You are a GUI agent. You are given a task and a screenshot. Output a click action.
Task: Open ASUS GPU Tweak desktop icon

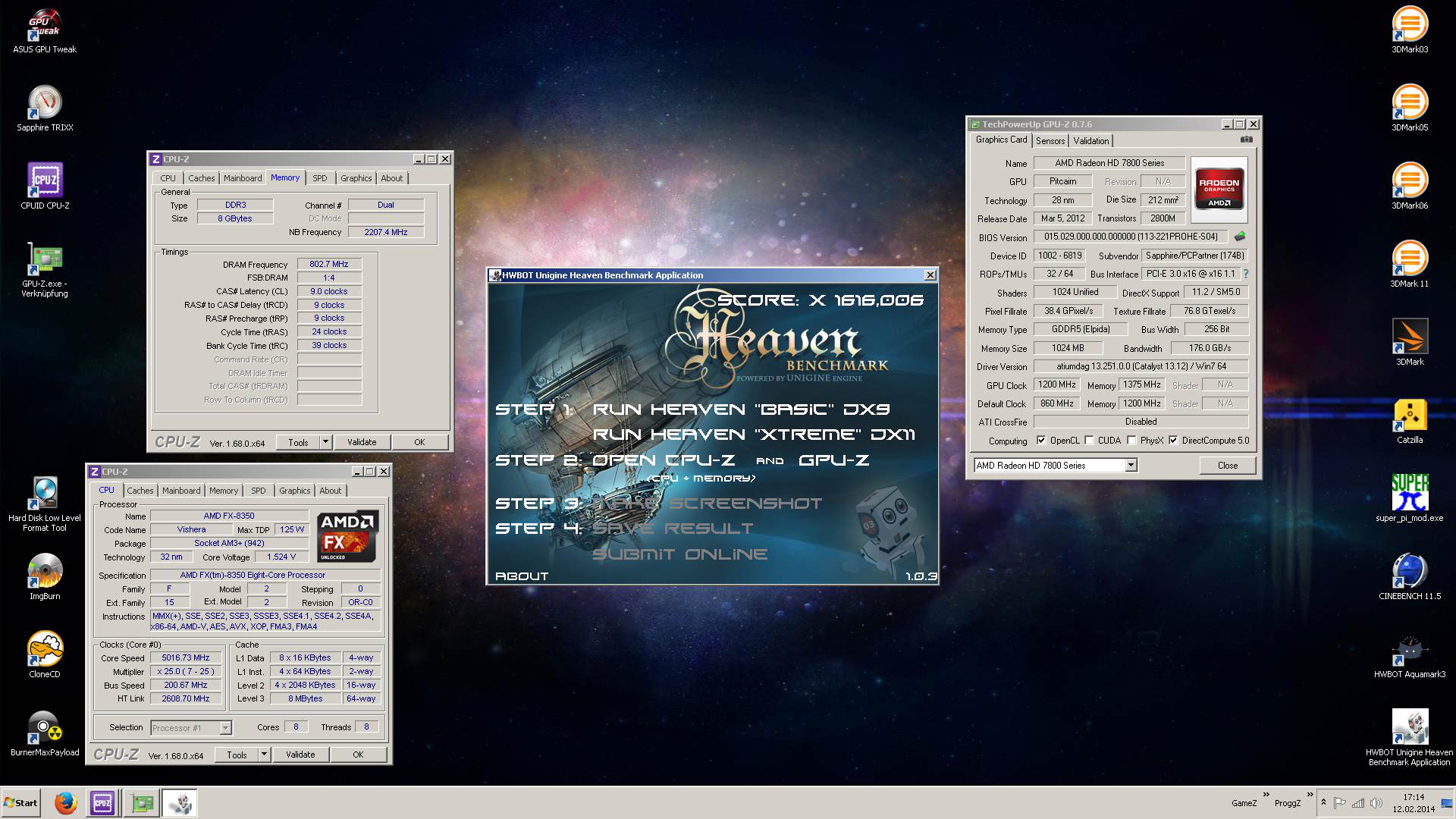[x=45, y=30]
